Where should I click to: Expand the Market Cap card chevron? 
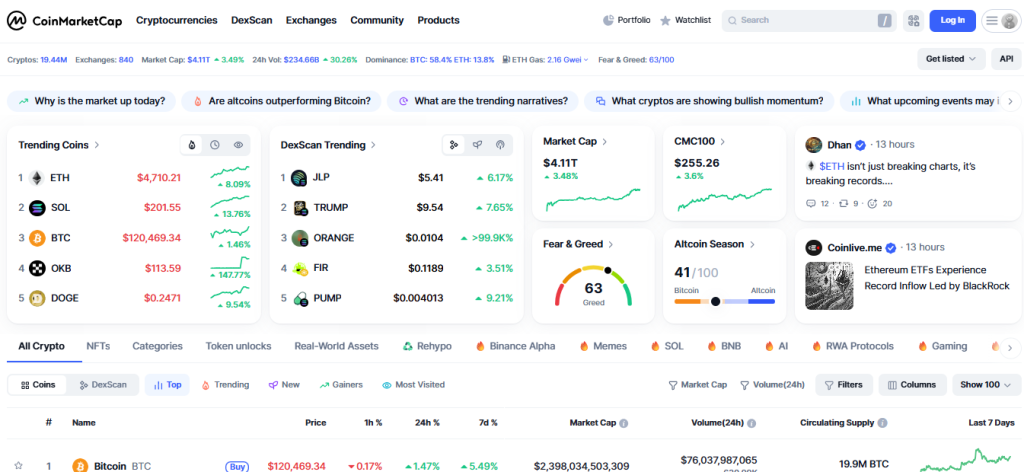coord(604,141)
